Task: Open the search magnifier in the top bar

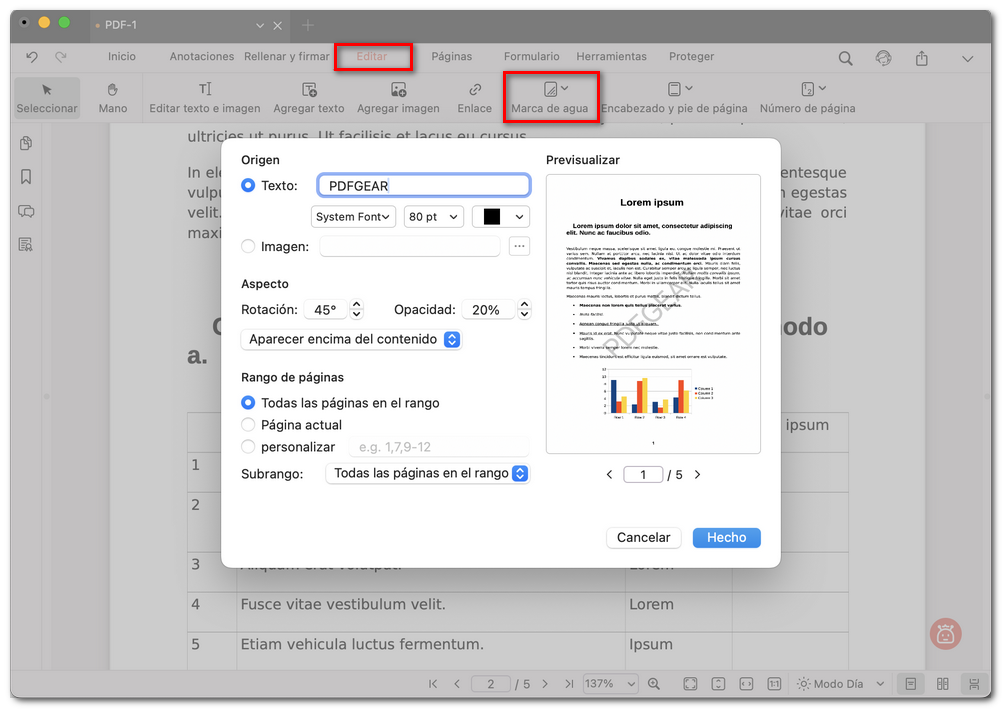Action: (x=845, y=58)
